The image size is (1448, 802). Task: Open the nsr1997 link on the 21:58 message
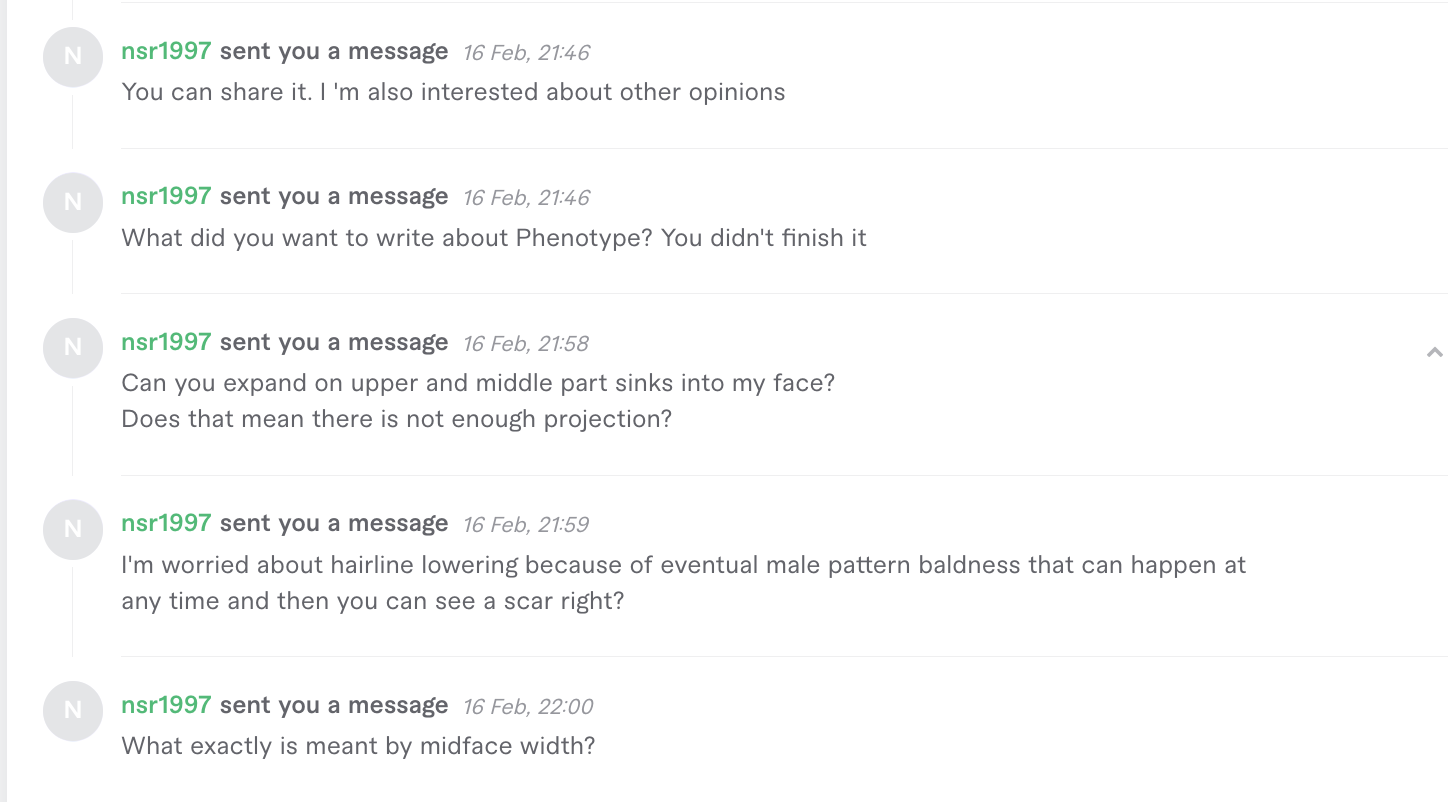[166, 342]
